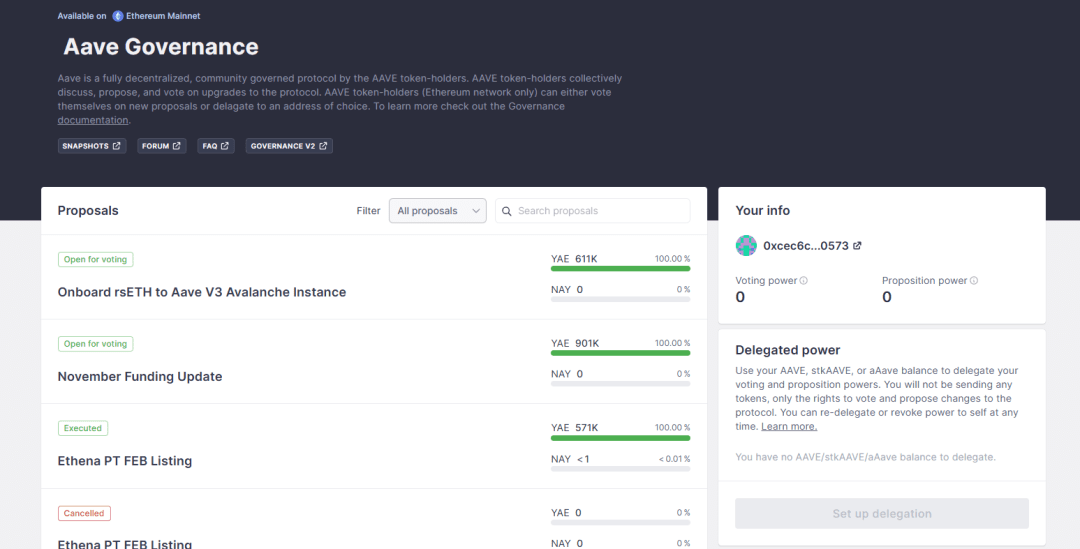Click the Voting power info icon
This screenshot has width=1080, height=549.
tap(803, 280)
